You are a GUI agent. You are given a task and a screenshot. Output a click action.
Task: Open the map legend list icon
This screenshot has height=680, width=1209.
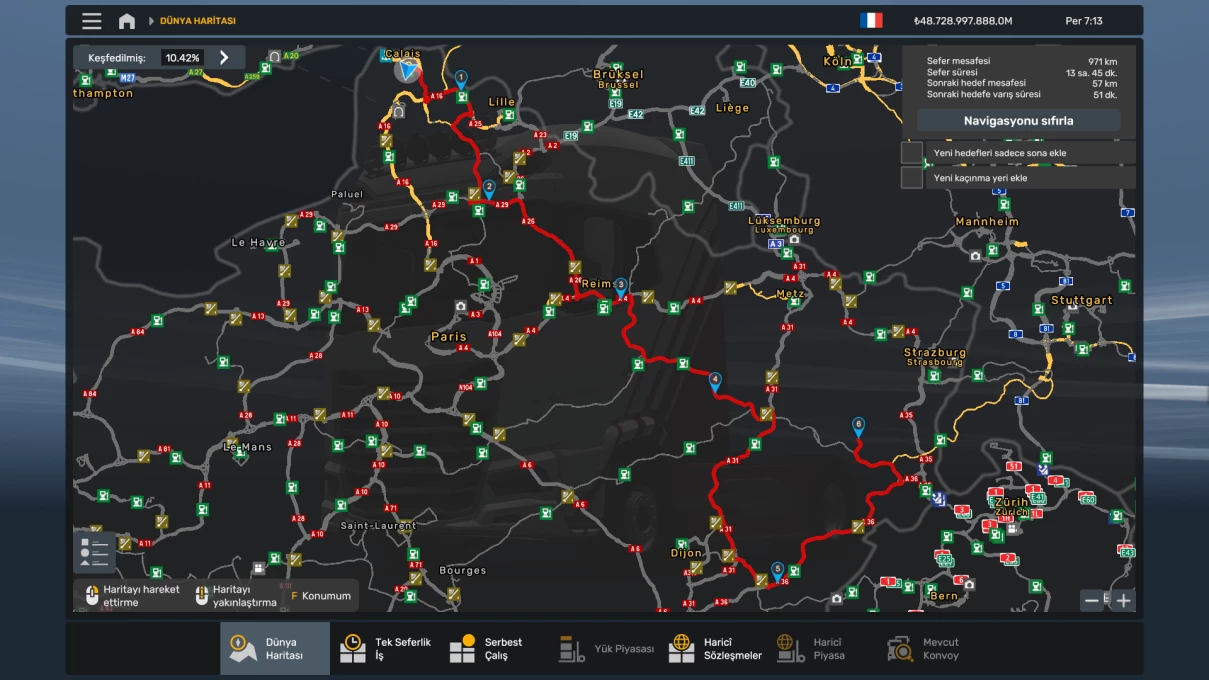[94, 551]
